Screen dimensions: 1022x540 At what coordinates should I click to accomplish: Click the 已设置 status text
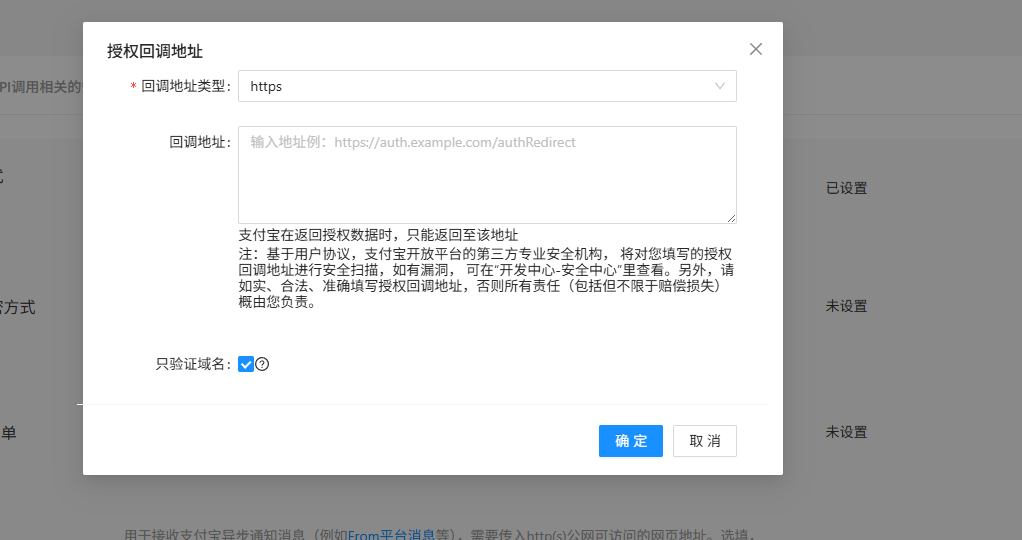coord(846,188)
